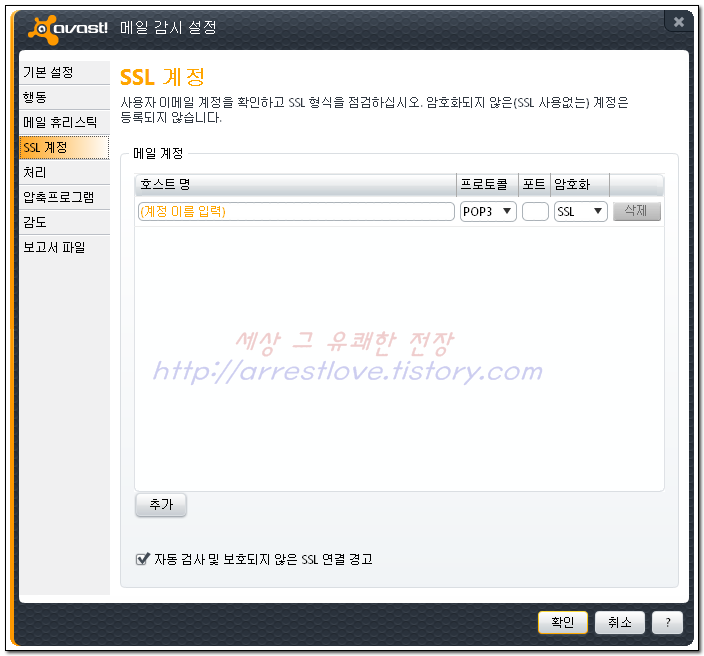Click the 계정 이름 입력 host name field
Screen dimensions: 704x656
pyautogui.click(x=296, y=211)
